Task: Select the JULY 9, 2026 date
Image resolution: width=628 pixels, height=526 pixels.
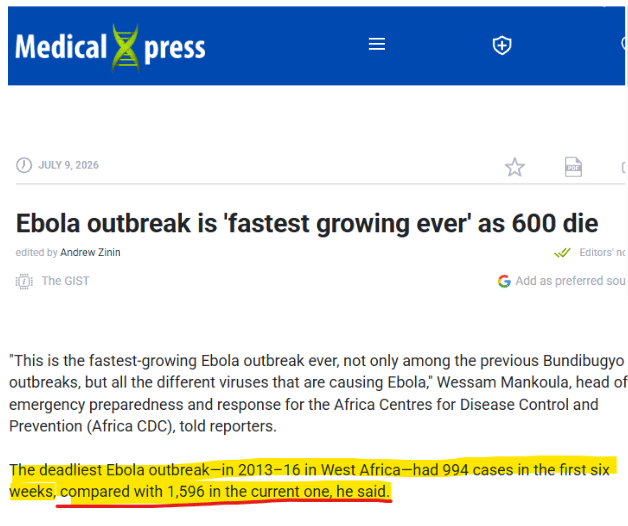Action: [x=68, y=165]
